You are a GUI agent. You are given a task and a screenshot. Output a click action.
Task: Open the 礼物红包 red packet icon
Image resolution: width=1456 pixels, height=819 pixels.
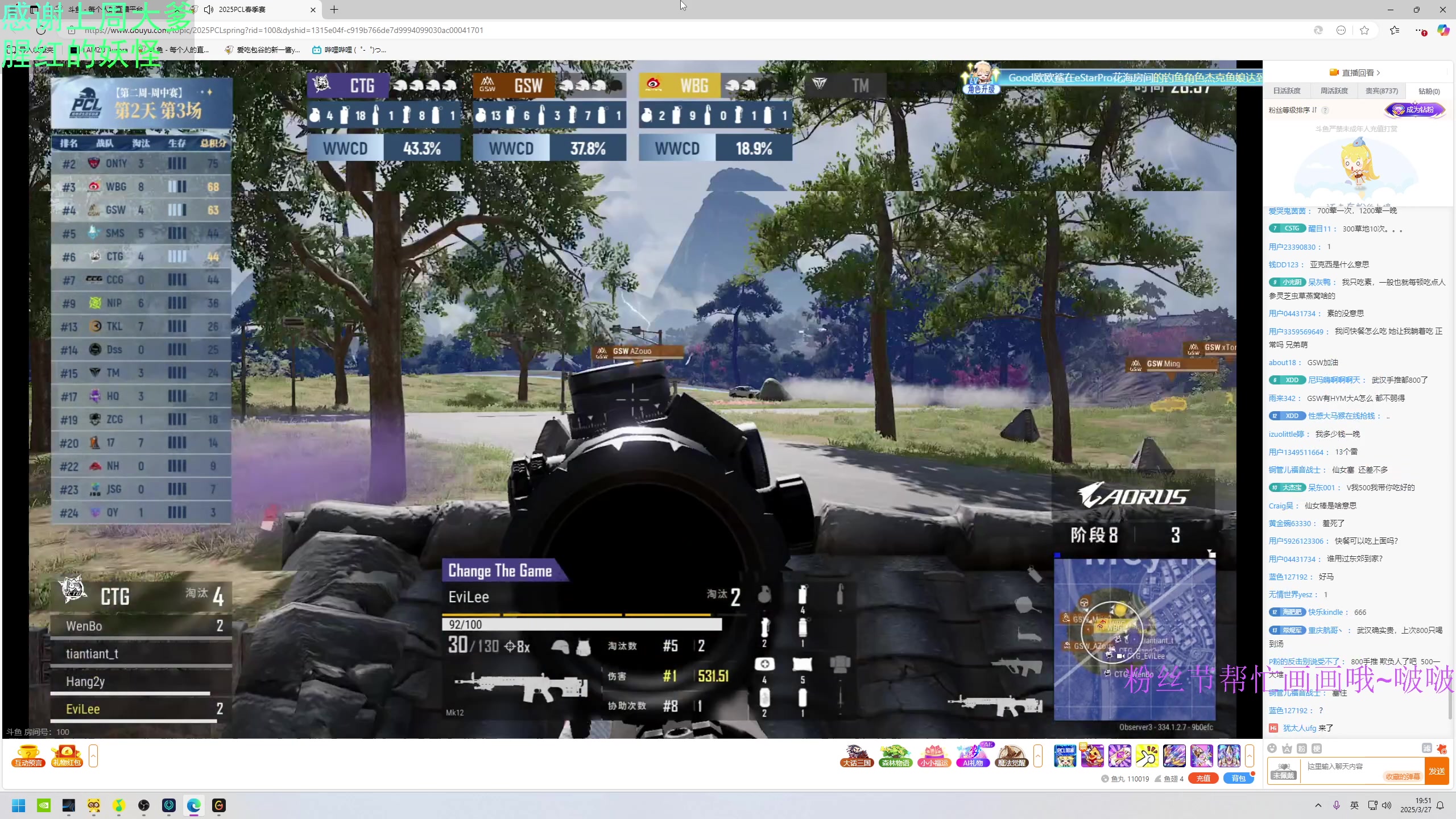[x=67, y=756]
